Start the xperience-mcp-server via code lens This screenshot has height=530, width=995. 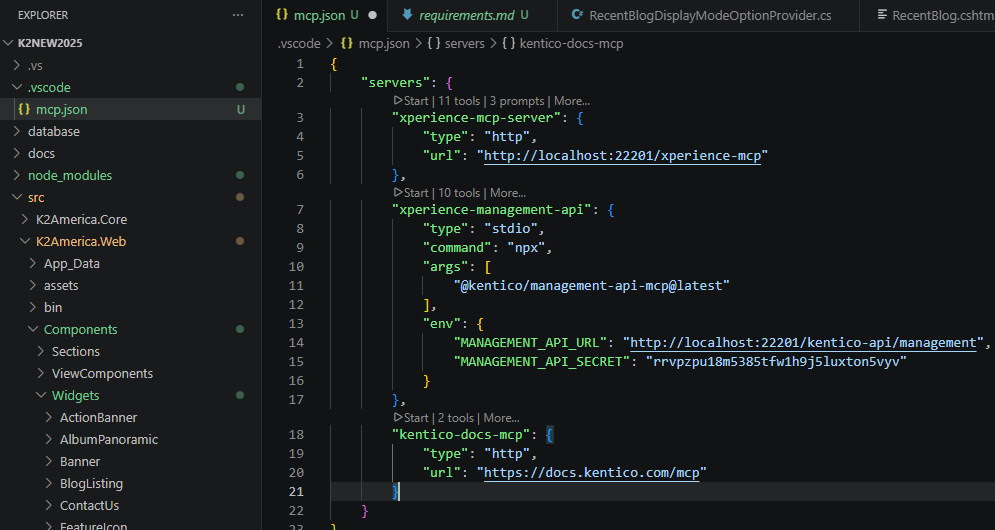(x=411, y=100)
